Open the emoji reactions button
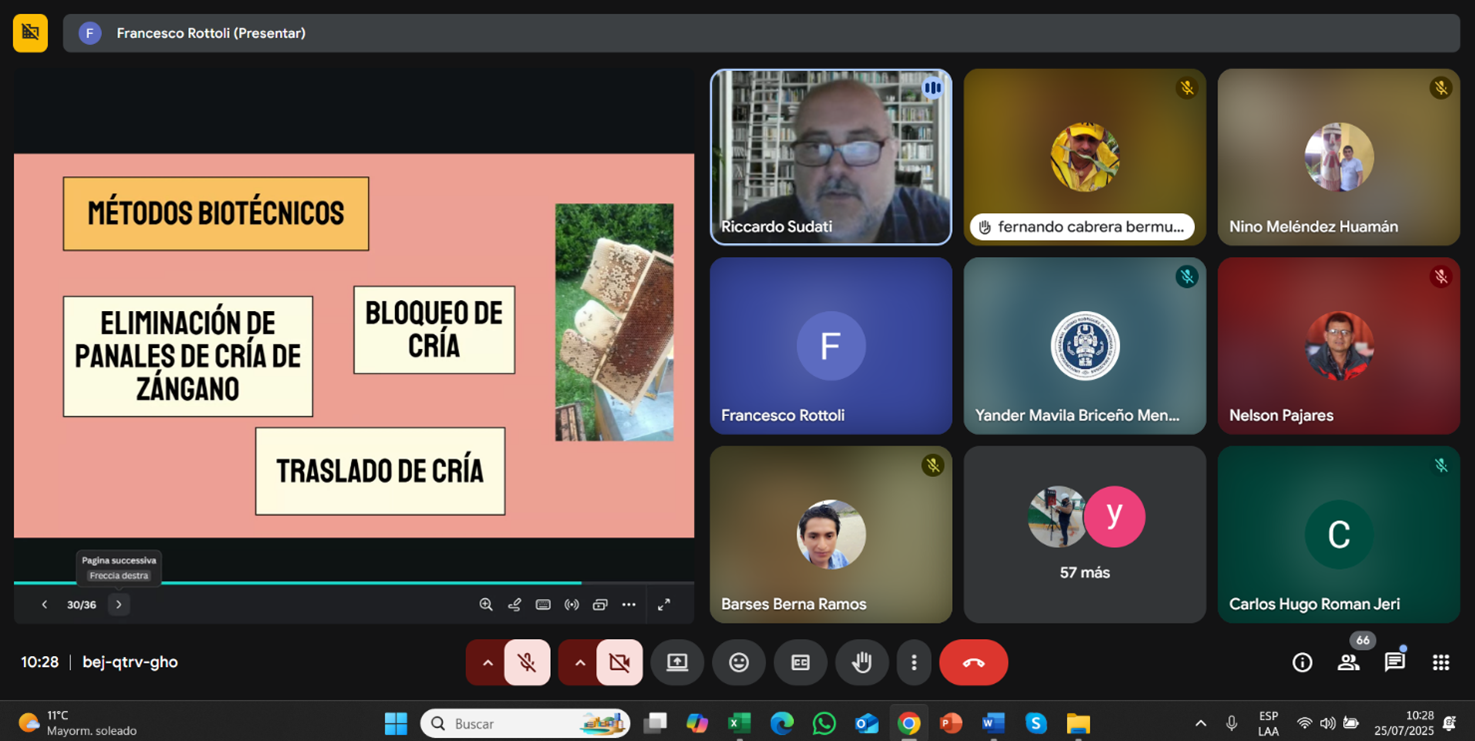Screen dimensions: 1475x741 (x=739, y=662)
